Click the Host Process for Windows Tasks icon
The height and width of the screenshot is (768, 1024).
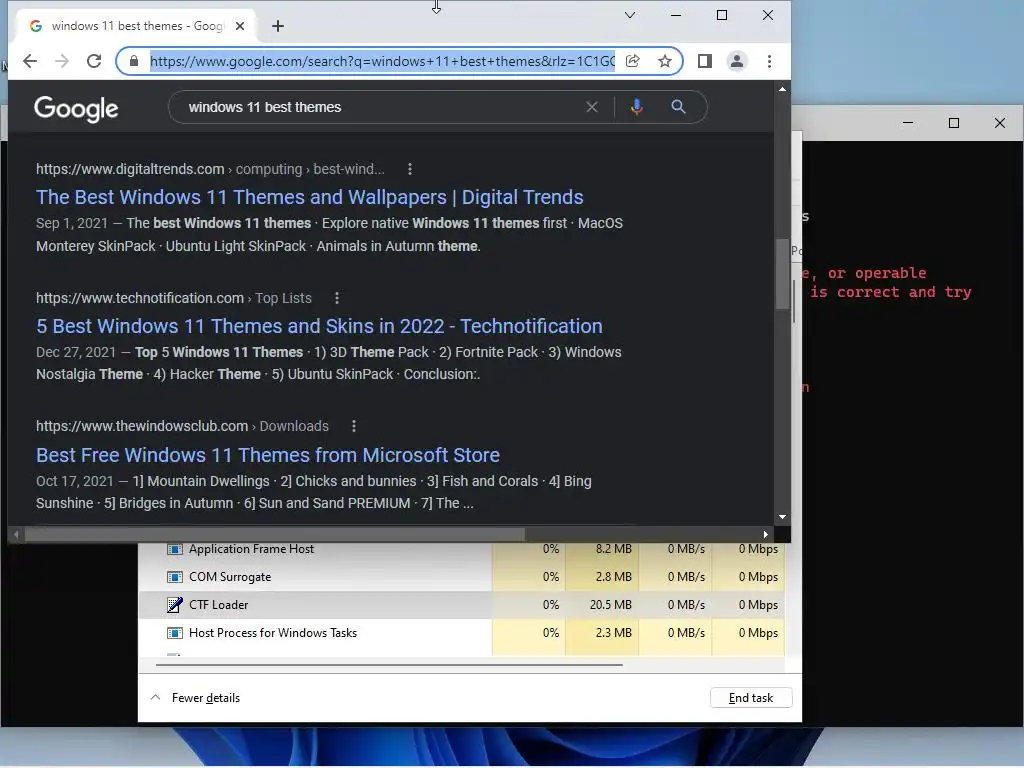174,633
